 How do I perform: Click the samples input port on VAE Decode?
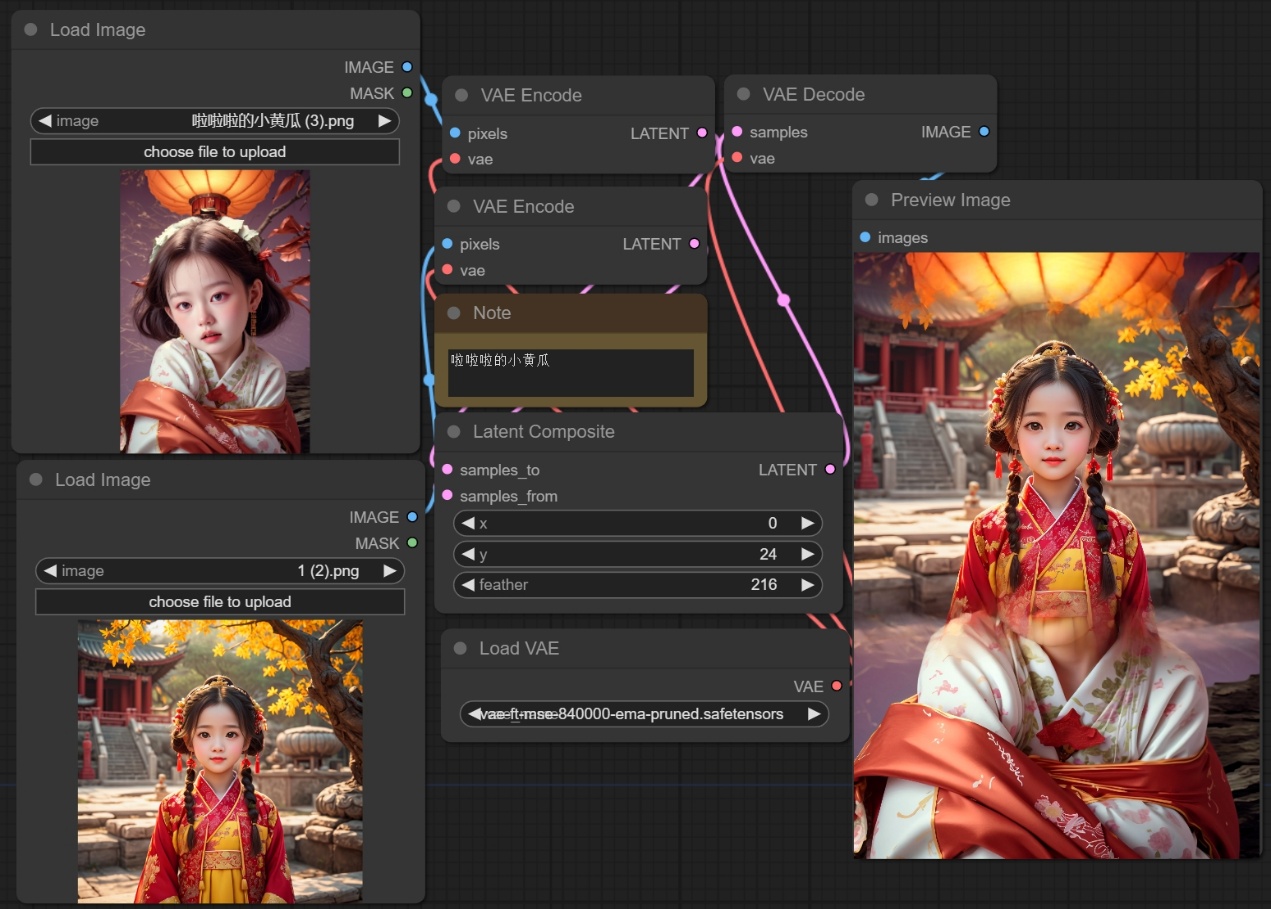[x=737, y=132]
